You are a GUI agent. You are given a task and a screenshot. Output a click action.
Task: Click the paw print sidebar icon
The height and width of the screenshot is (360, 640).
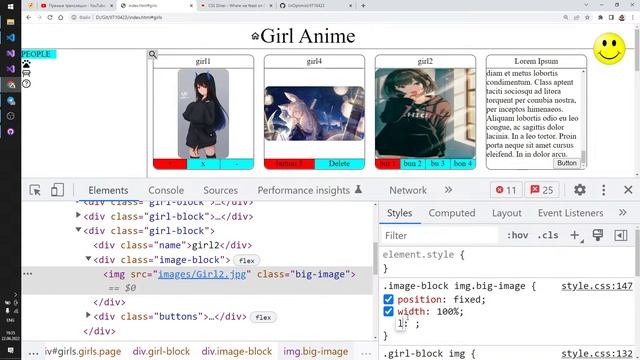26,64
